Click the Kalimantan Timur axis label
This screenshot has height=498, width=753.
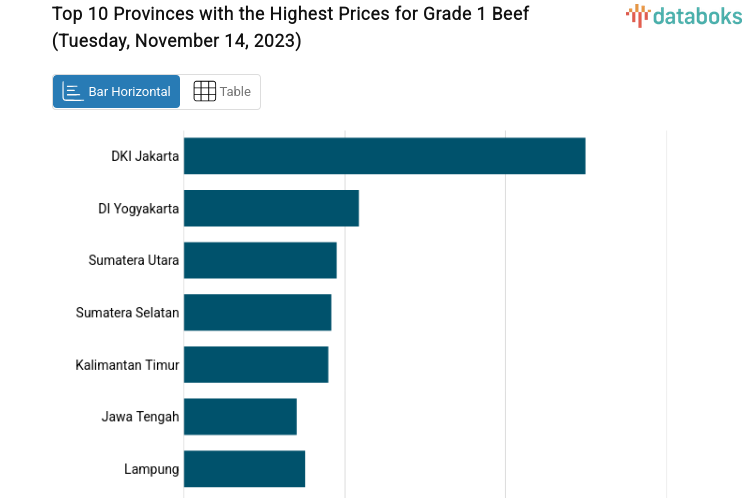pos(127,364)
